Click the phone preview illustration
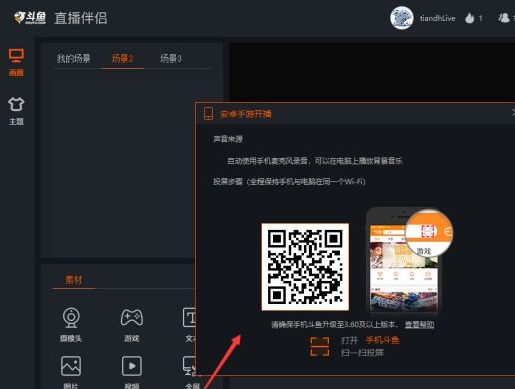 tap(408, 261)
